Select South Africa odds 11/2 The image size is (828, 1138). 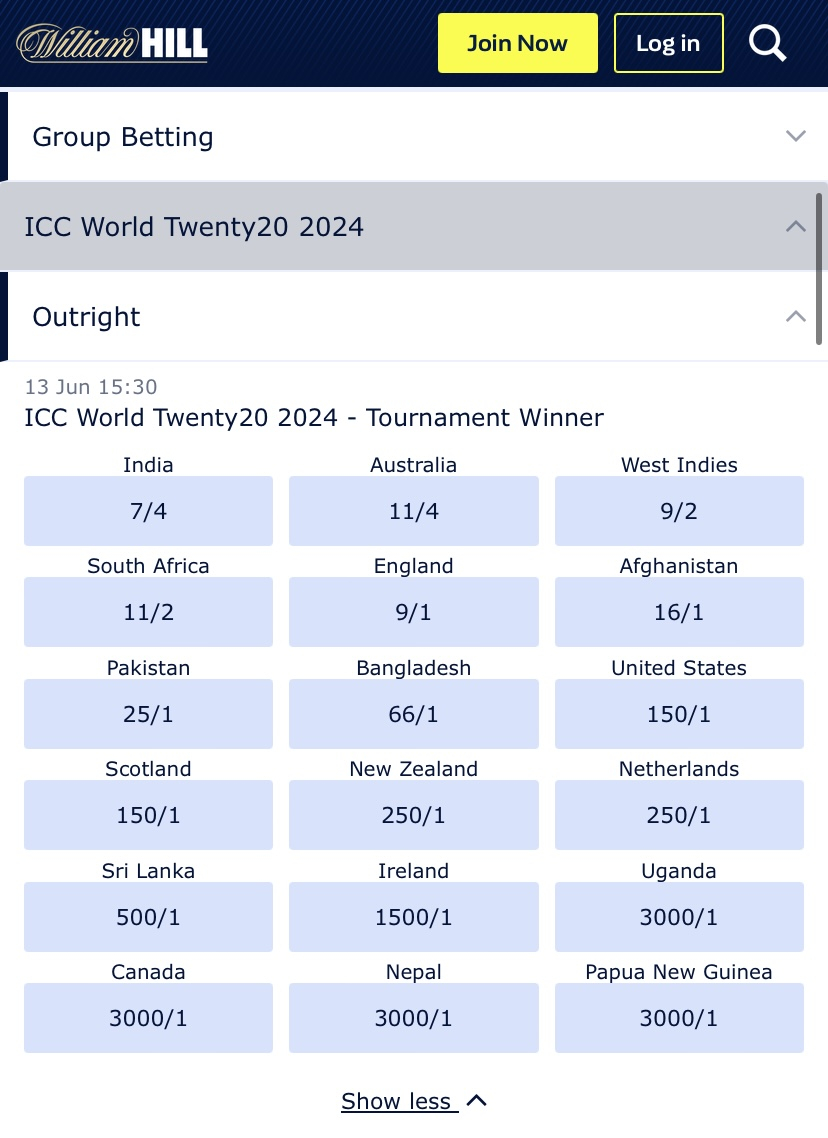click(148, 612)
